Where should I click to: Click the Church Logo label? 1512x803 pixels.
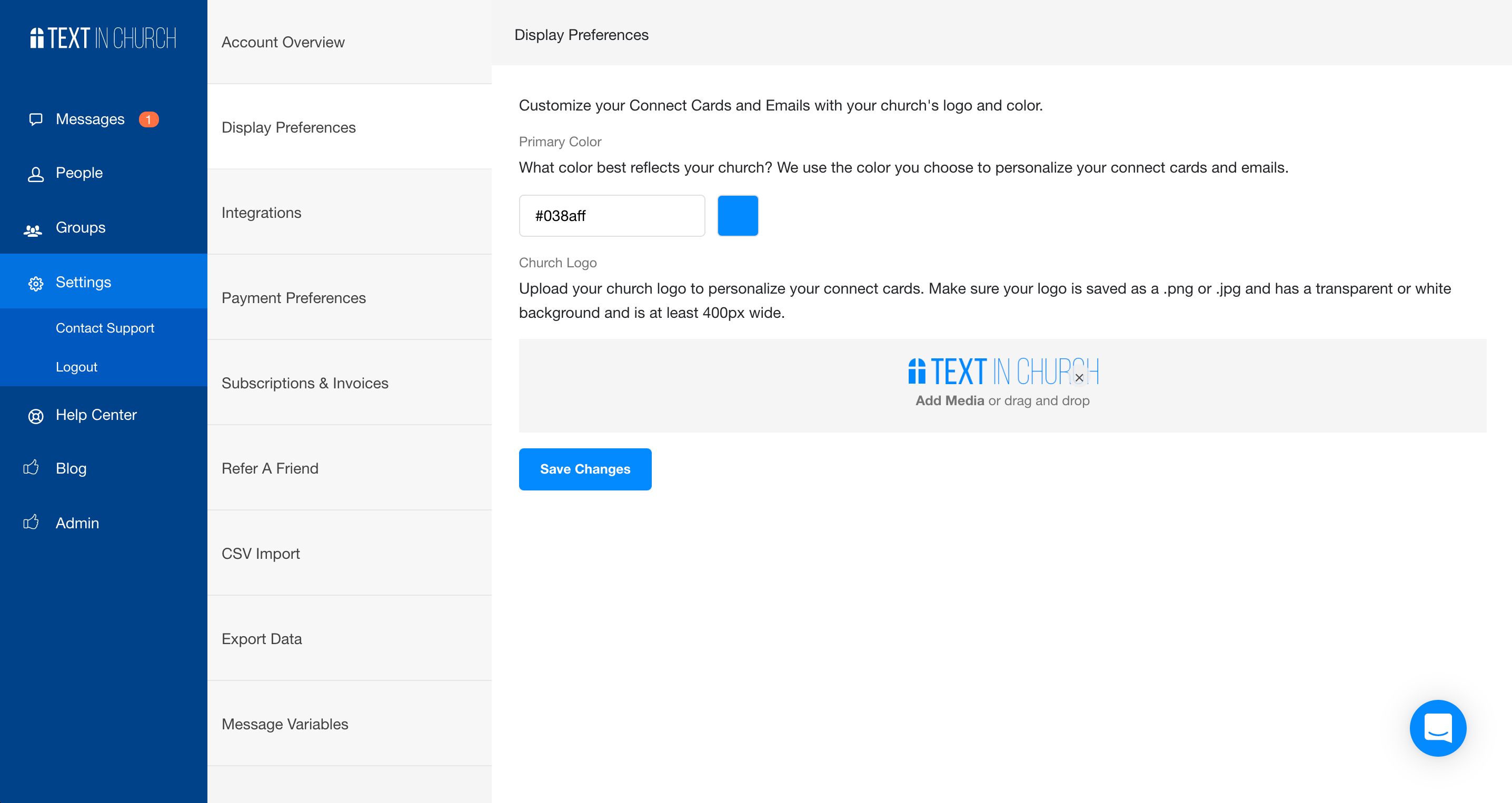pos(557,262)
